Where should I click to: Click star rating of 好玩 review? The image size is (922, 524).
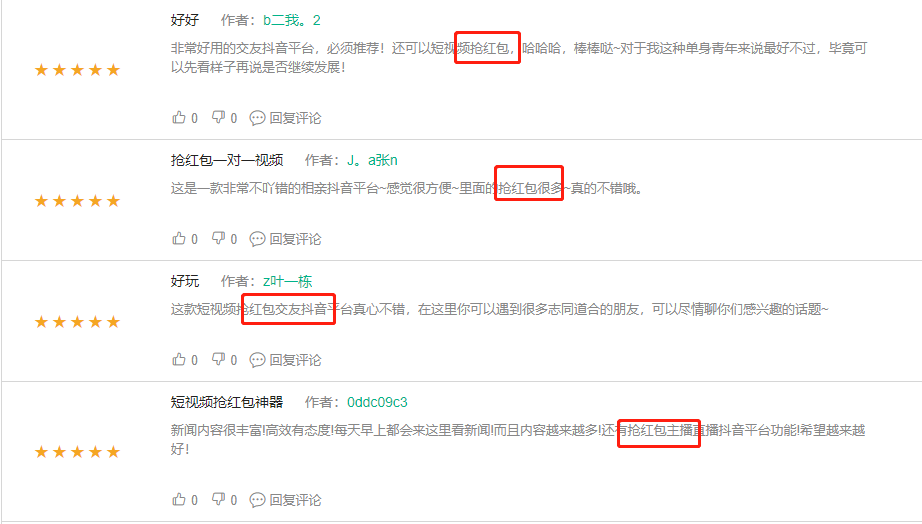click(x=77, y=322)
